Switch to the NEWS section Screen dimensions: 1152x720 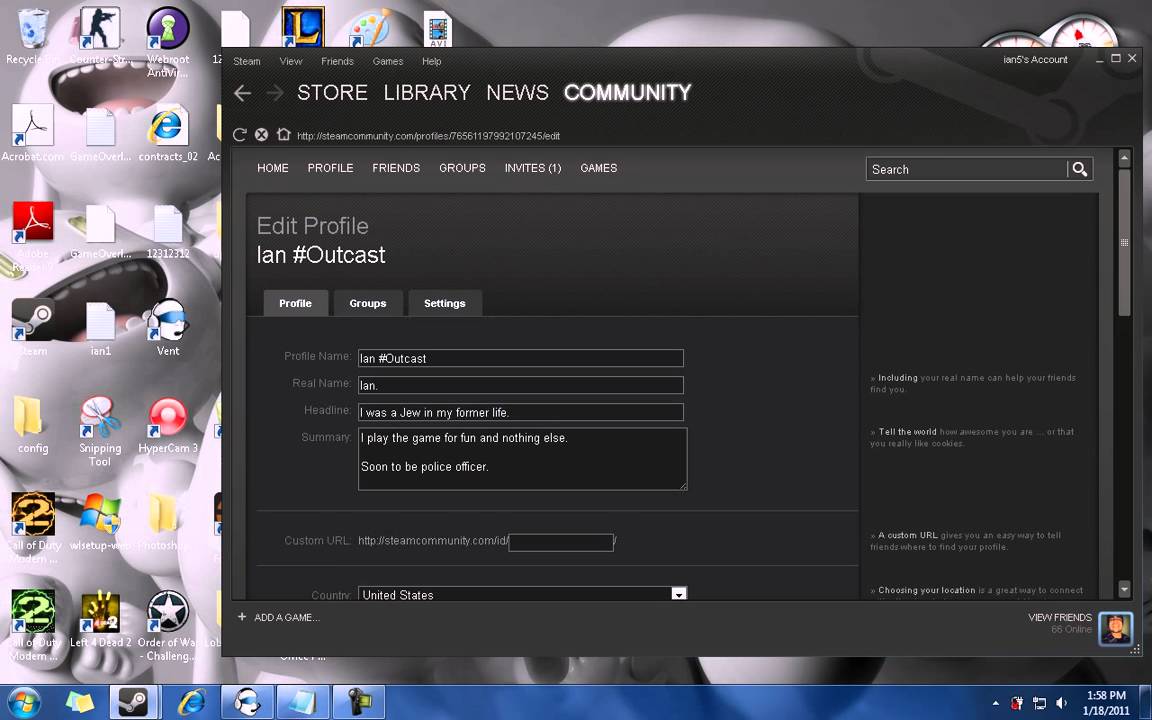(x=517, y=93)
